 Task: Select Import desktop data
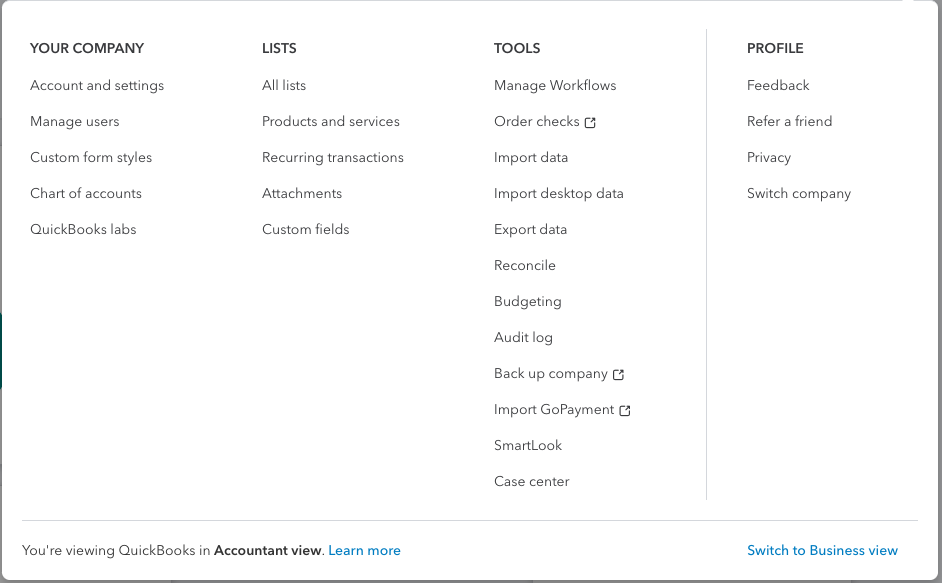pos(559,194)
